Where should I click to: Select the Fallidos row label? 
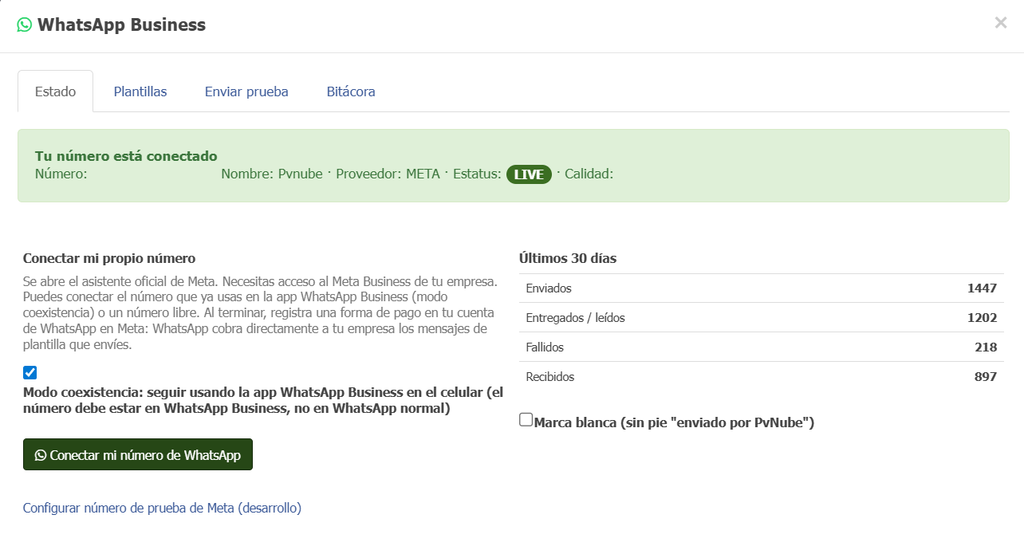[545, 347]
